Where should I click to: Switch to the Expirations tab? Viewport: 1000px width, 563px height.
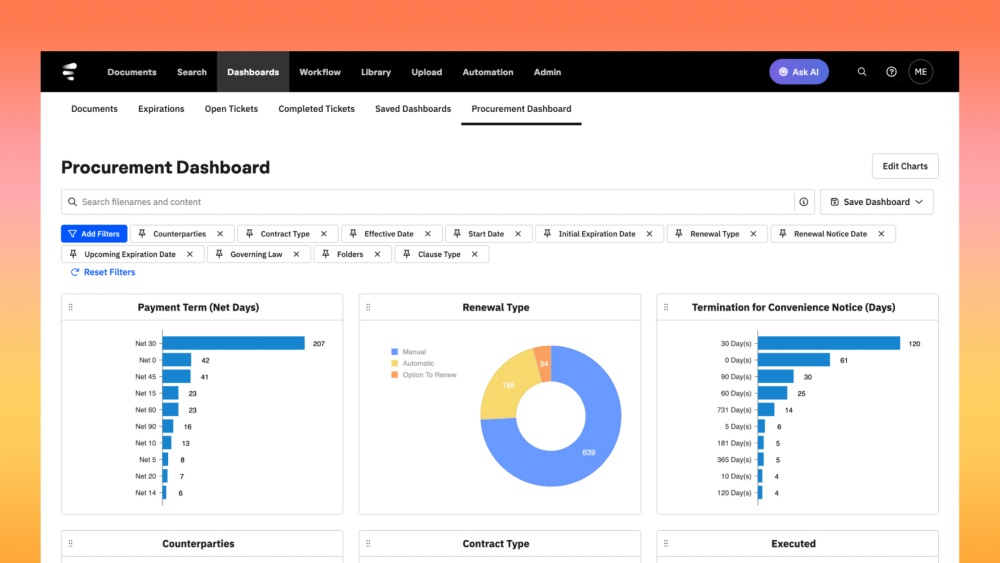point(161,109)
